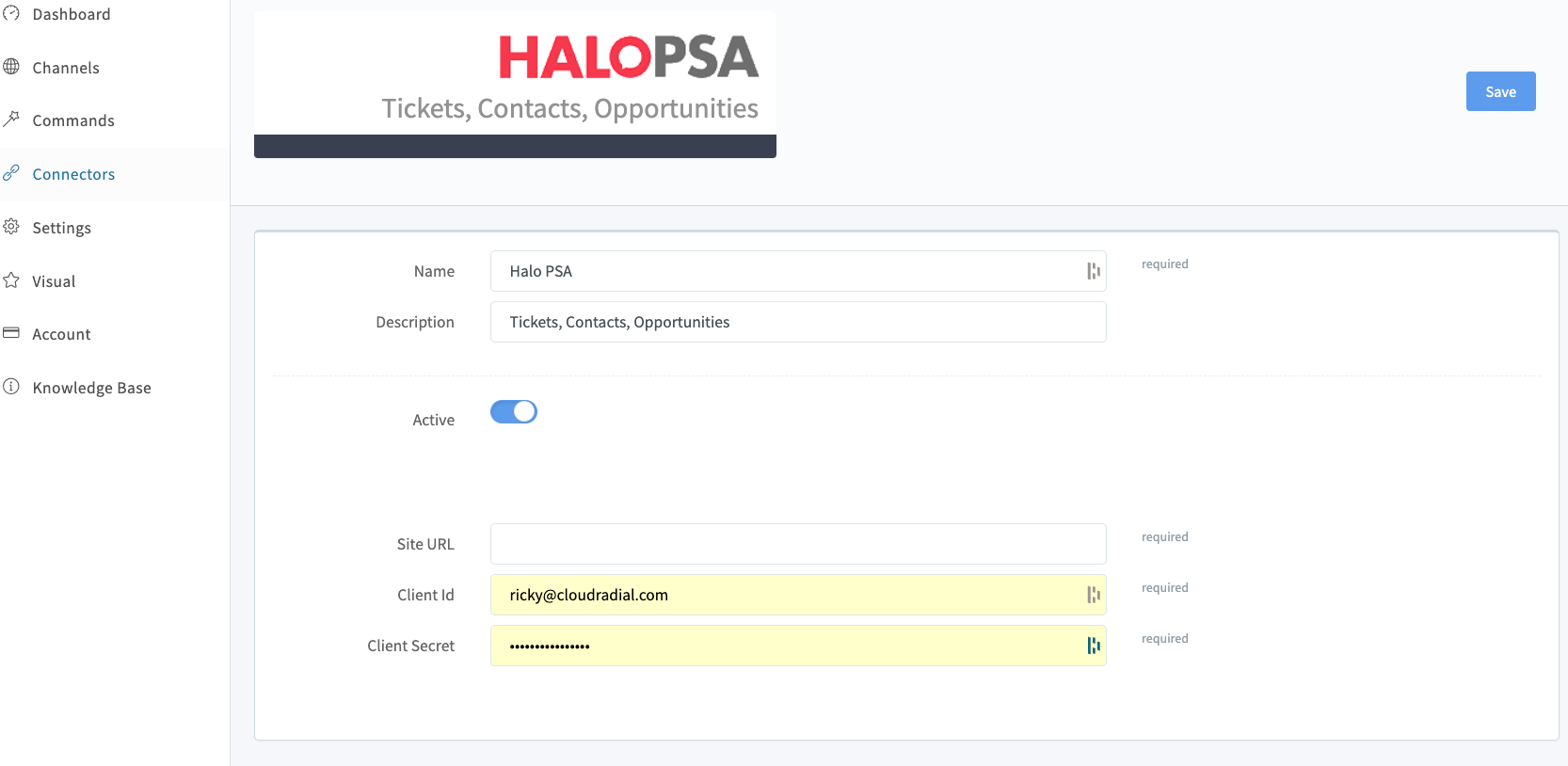Image resolution: width=1568 pixels, height=766 pixels.
Task: Open the Dashboard menu item
Action: (72, 14)
